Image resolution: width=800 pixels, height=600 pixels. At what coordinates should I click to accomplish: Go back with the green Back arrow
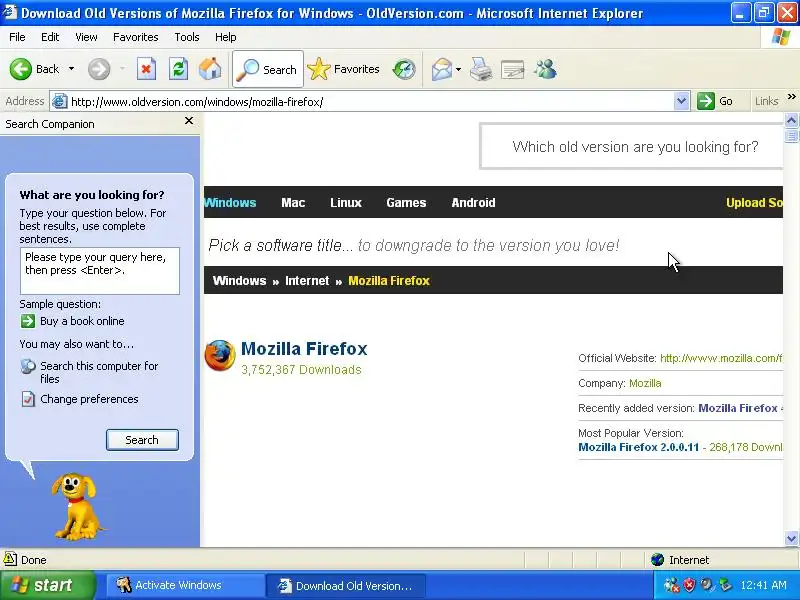[x=34, y=69]
